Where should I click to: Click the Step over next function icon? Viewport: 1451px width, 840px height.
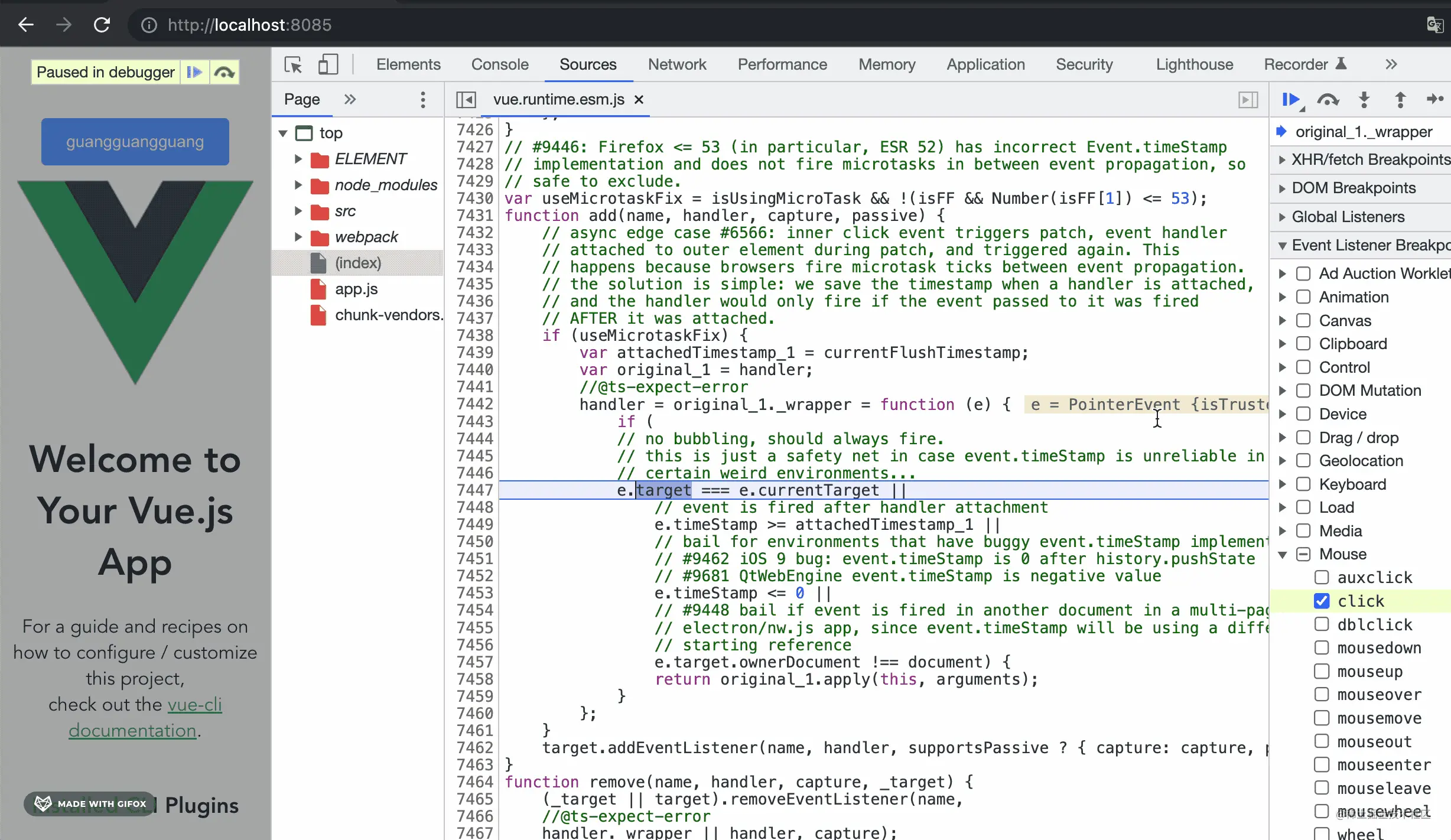coord(1328,100)
